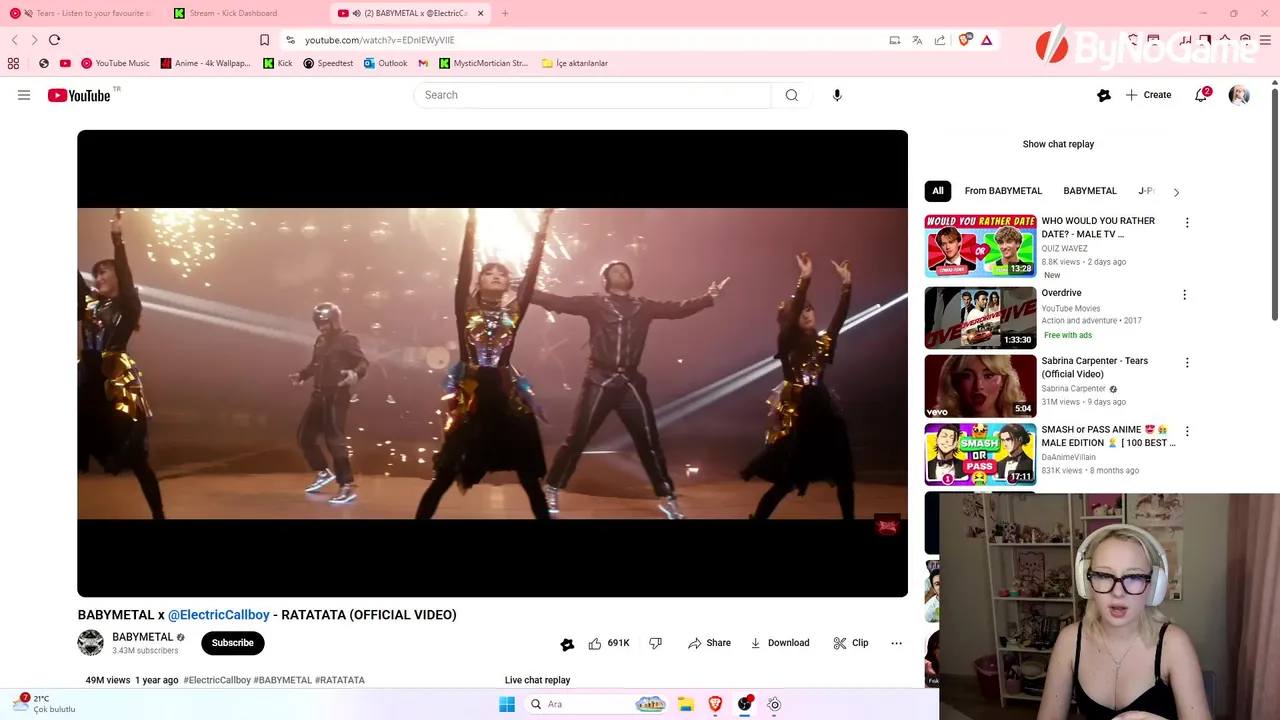Screen dimensions: 1280x720
Task: Click Show chat replay
Action: [1058, 144]
